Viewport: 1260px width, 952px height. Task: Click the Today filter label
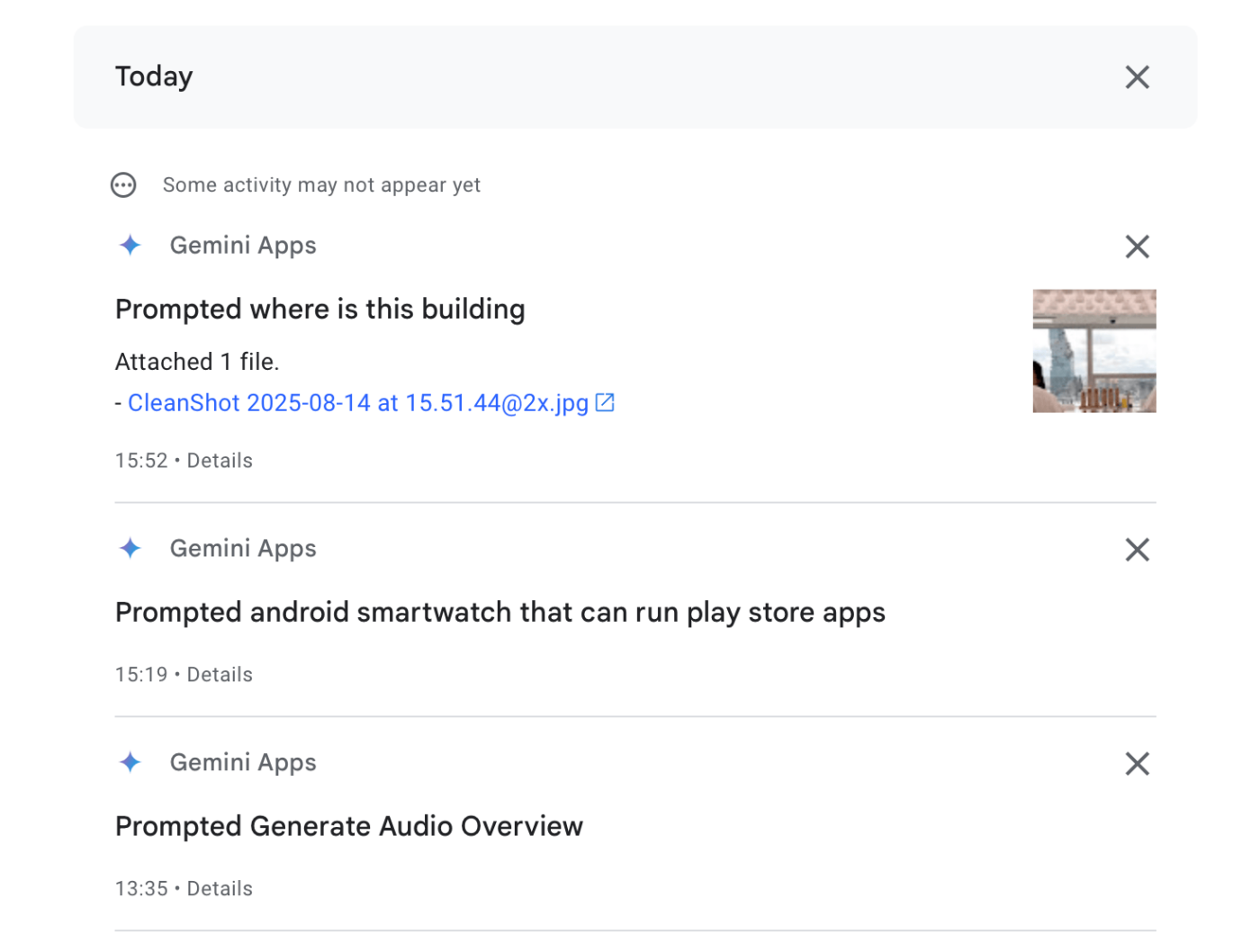[x=153, y=76]
